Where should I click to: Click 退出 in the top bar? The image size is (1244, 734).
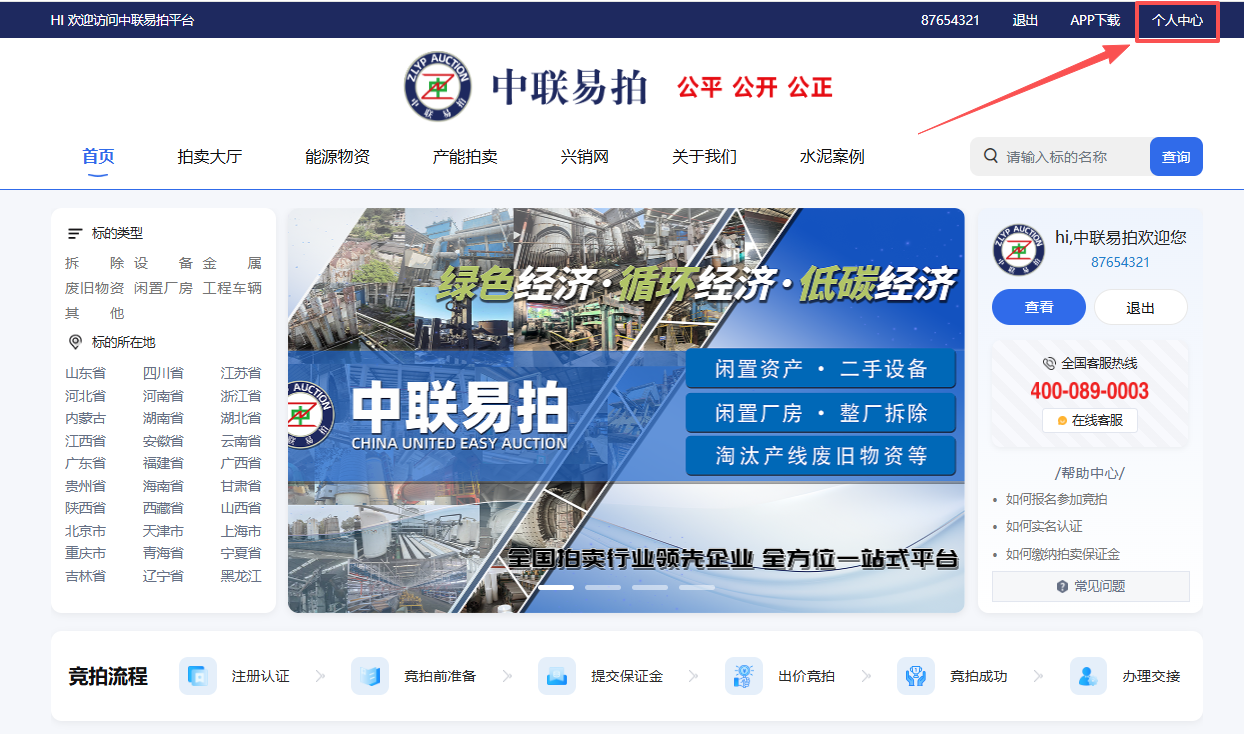(1025, 20)
